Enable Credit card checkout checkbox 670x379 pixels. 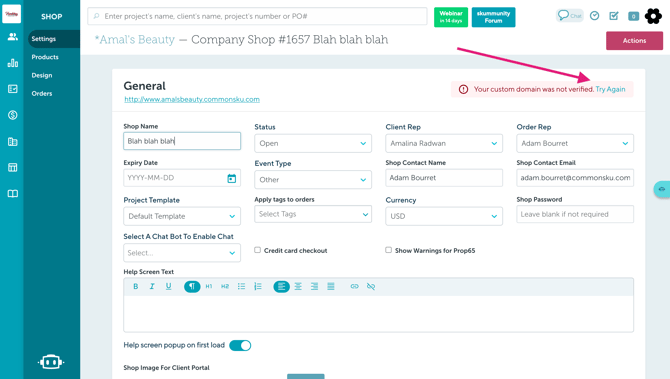[x=257, y=250]
